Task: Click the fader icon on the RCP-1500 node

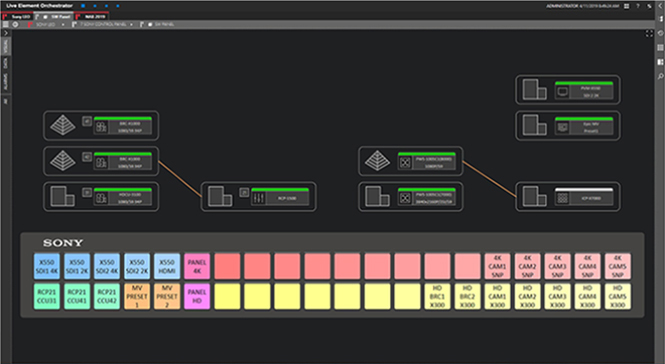Action: coord(259,198)
